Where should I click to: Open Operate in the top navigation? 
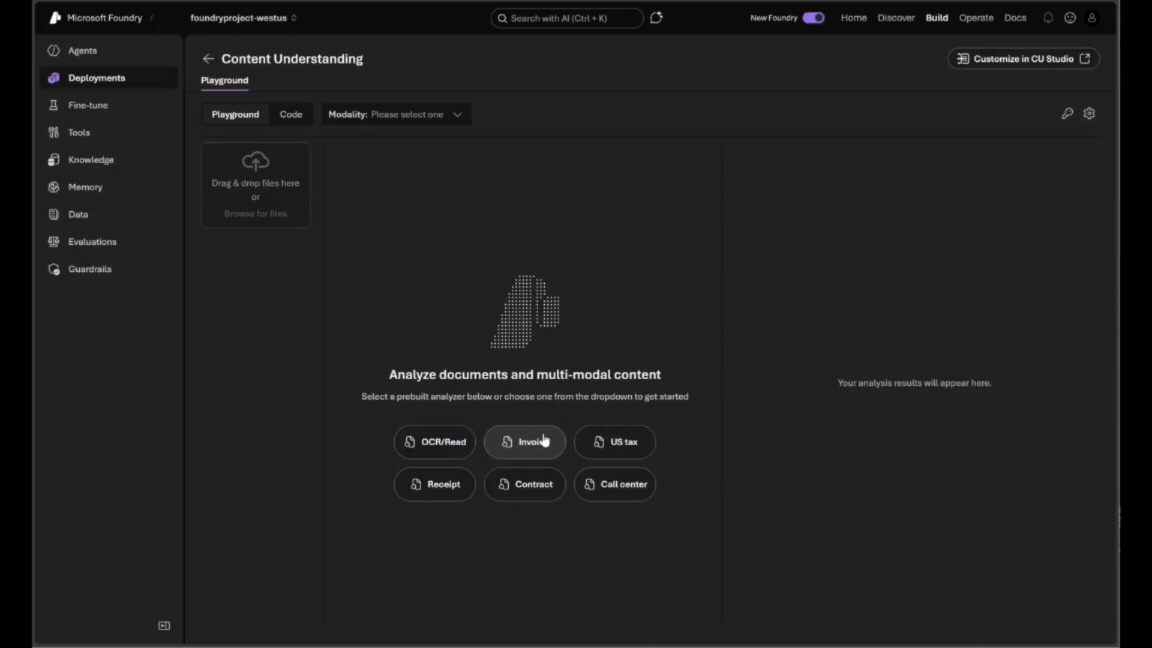976,18
